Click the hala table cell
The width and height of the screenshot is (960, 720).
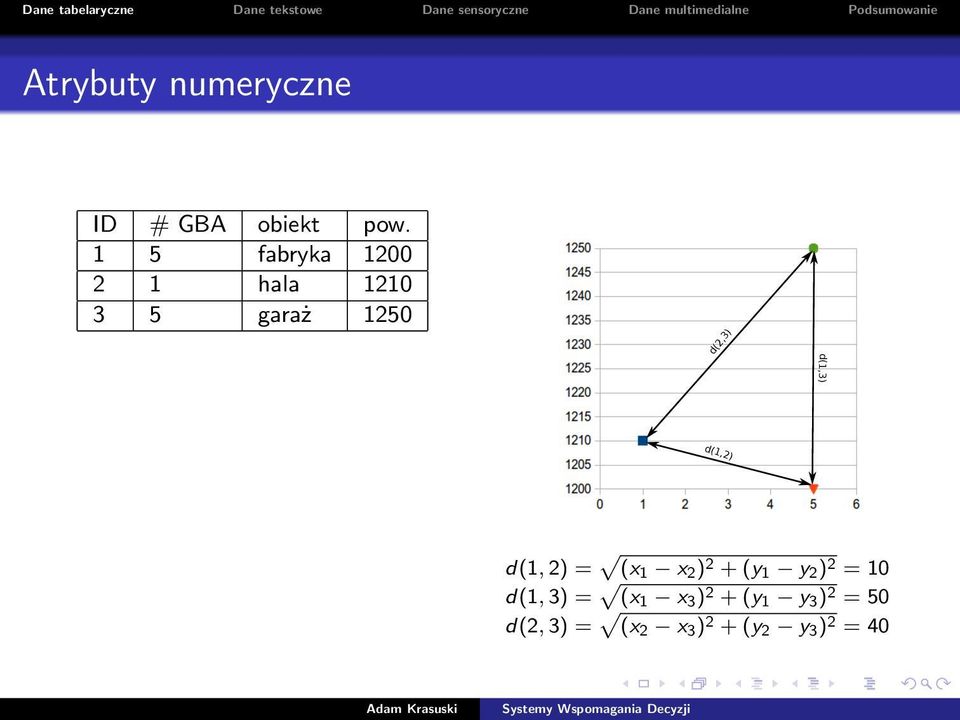294,285
